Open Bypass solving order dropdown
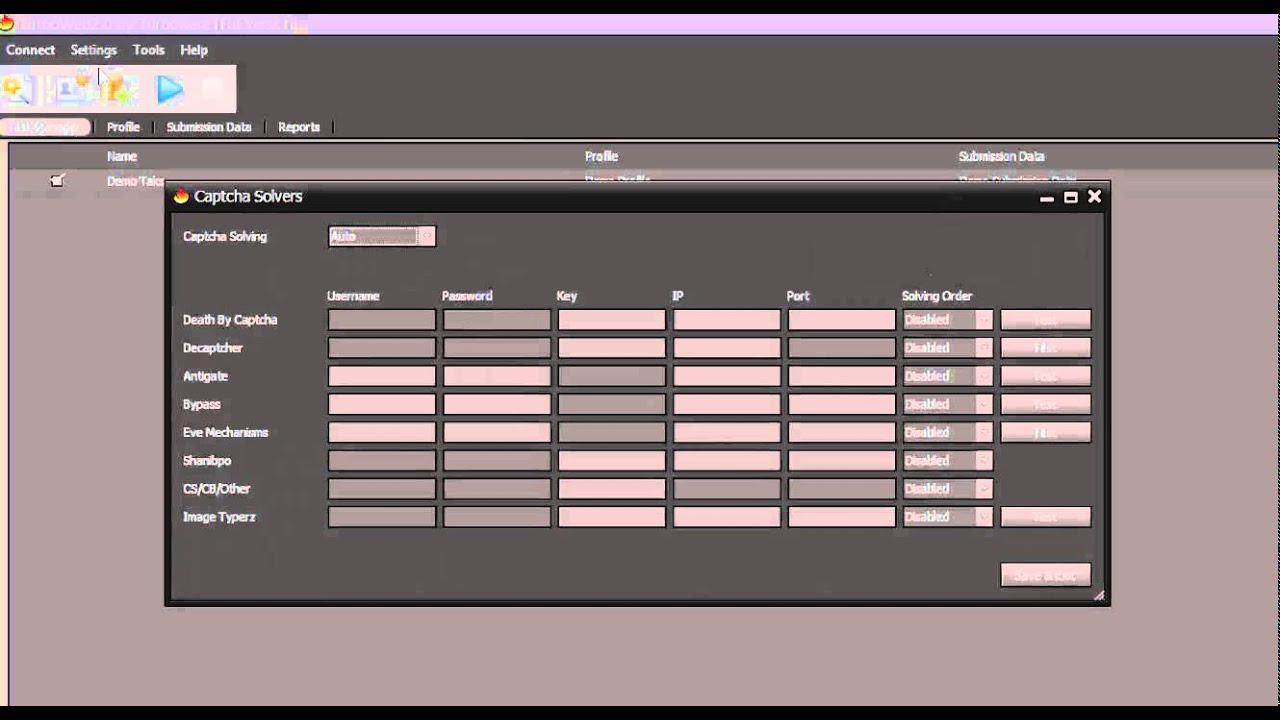 [x=948, y=404]
